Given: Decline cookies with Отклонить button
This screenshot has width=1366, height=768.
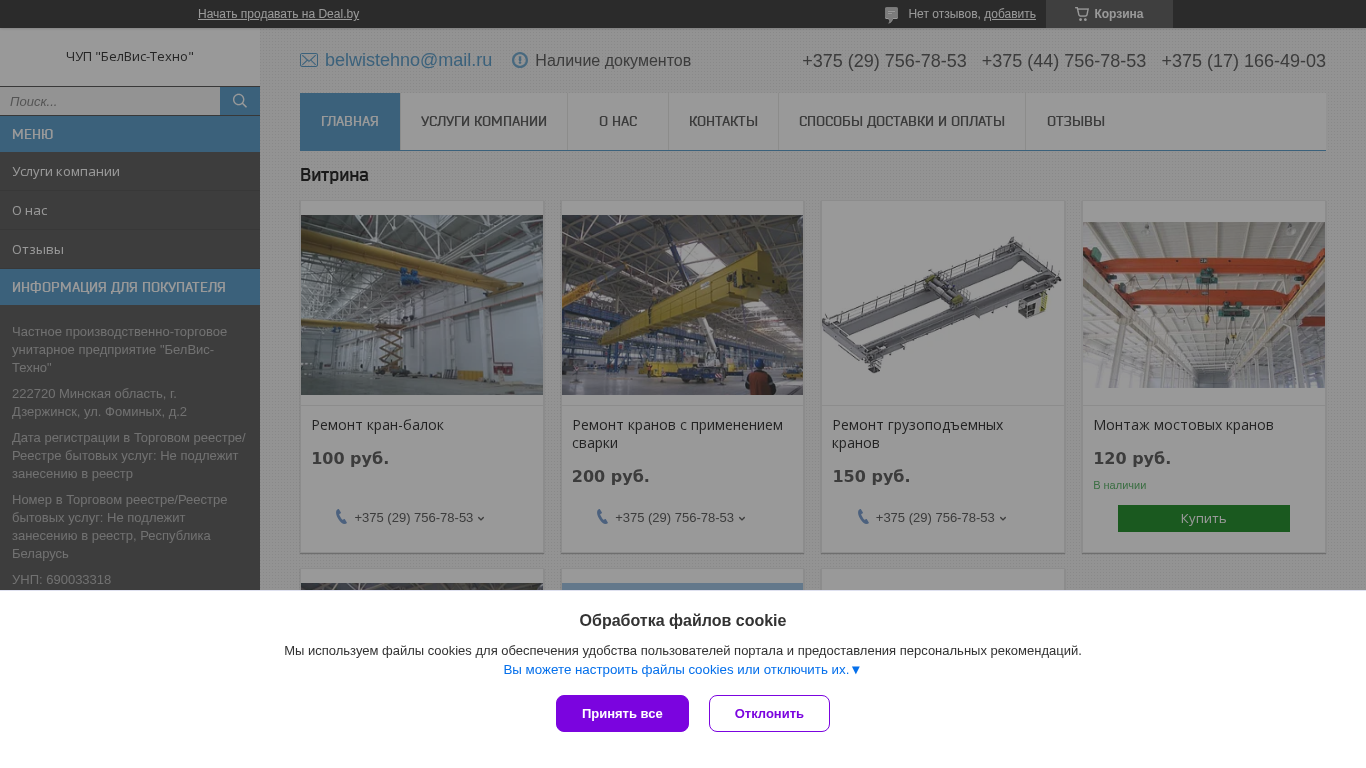Looking at the screenshot, I should point(769,713).
